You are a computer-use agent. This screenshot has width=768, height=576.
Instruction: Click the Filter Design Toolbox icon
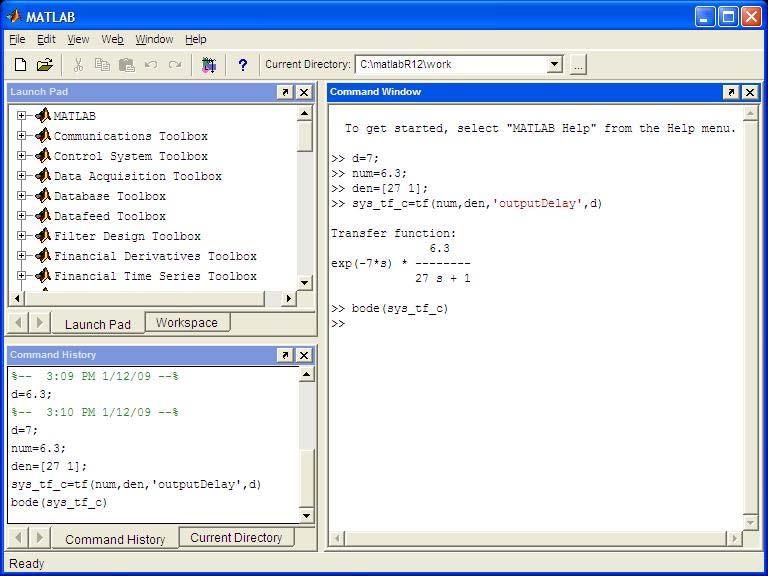pos(43,236)
